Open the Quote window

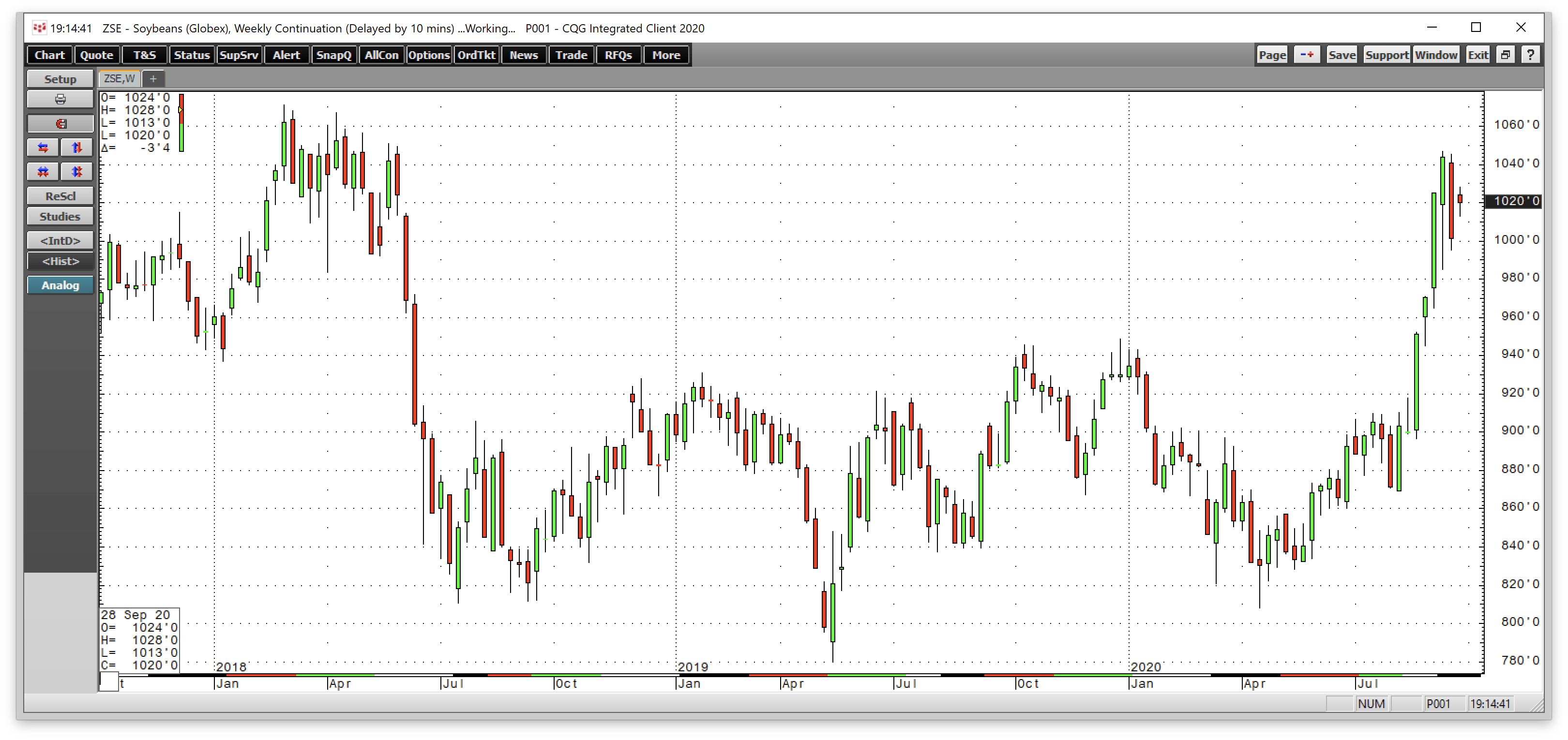tap(96, 55)
